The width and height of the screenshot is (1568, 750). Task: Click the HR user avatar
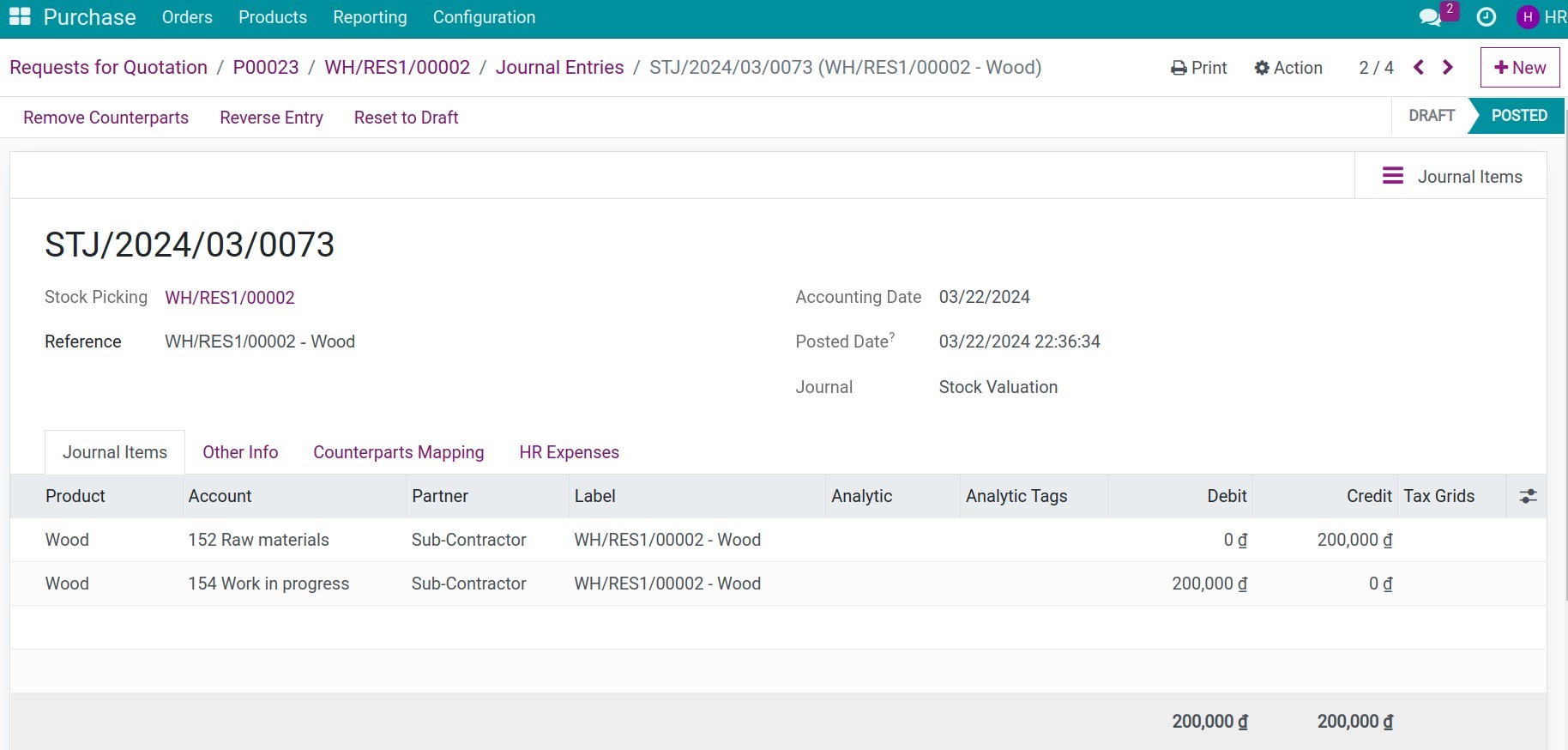1528,17
